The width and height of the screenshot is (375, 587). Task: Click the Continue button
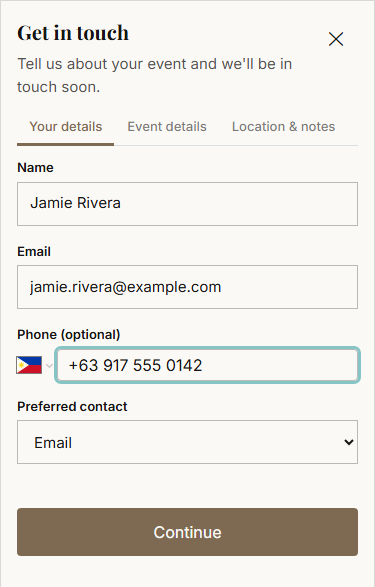187,532
